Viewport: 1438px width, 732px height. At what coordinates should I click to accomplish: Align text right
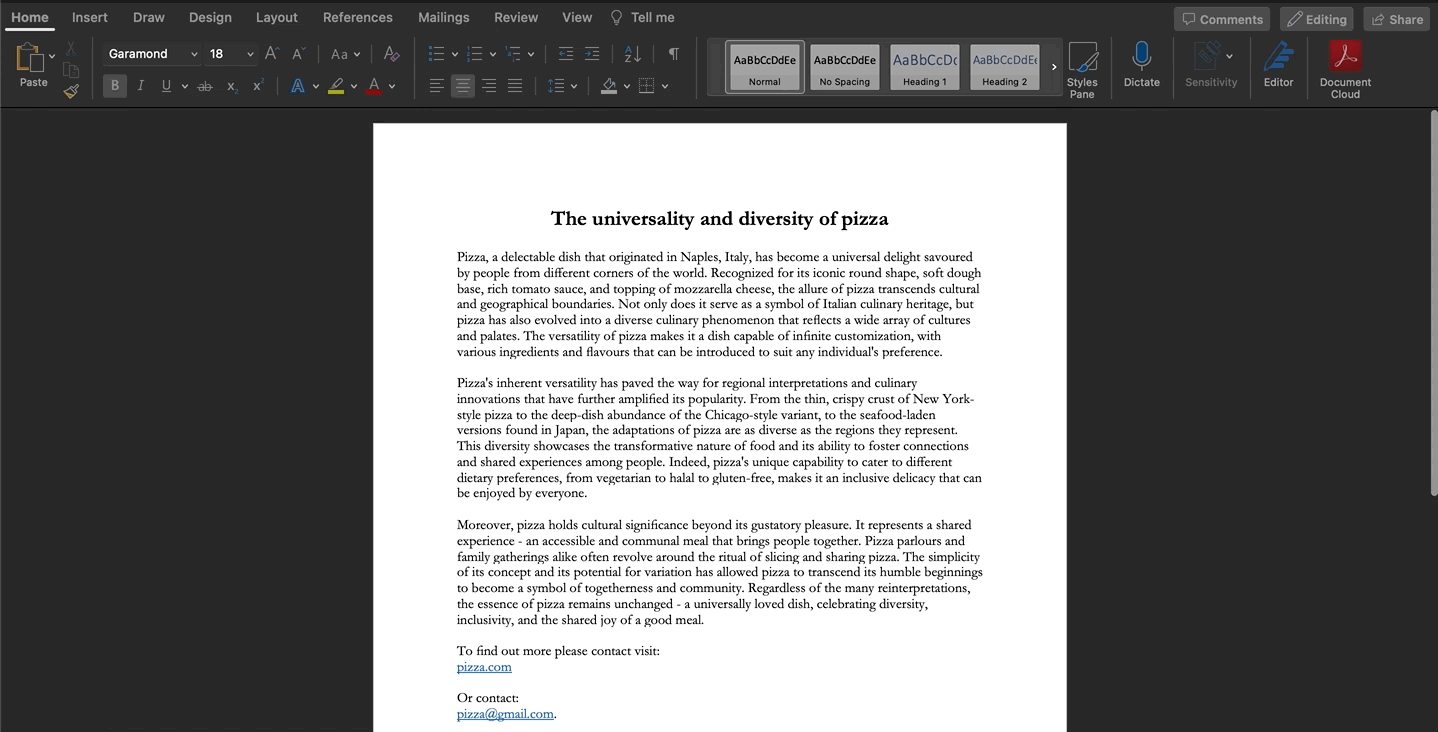coord(489,86)
